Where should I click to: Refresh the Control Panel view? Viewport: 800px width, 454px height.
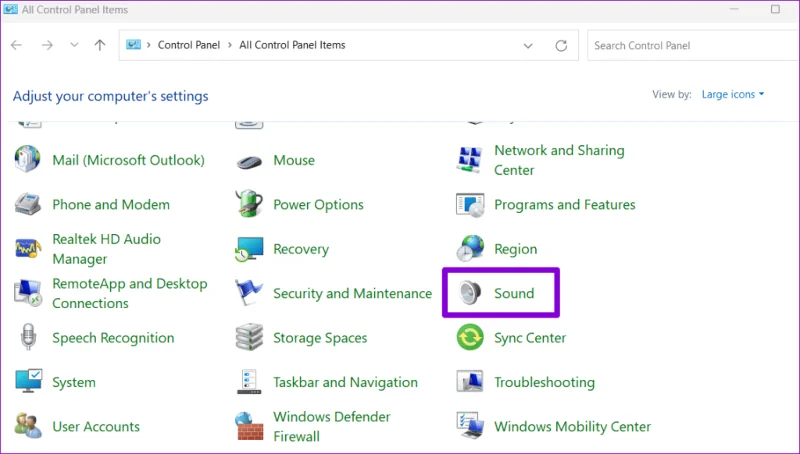[561, 45]
